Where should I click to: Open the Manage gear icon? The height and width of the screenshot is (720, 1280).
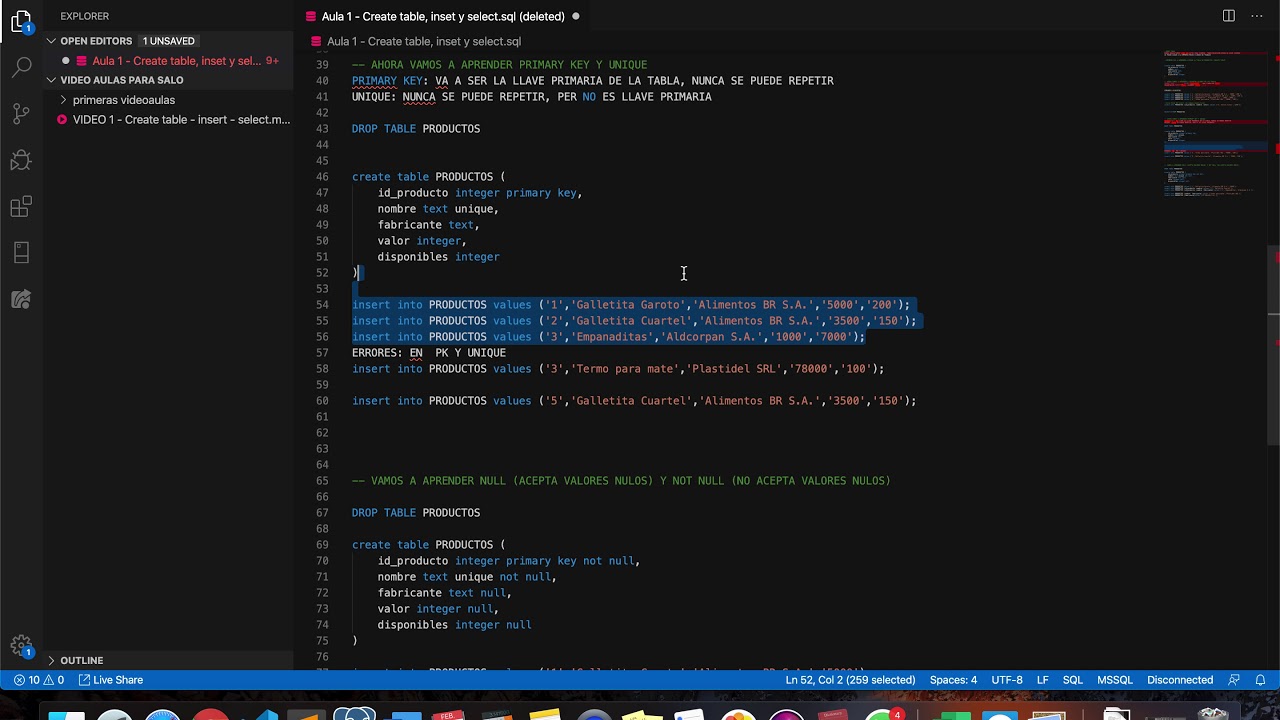click(21, 646)
